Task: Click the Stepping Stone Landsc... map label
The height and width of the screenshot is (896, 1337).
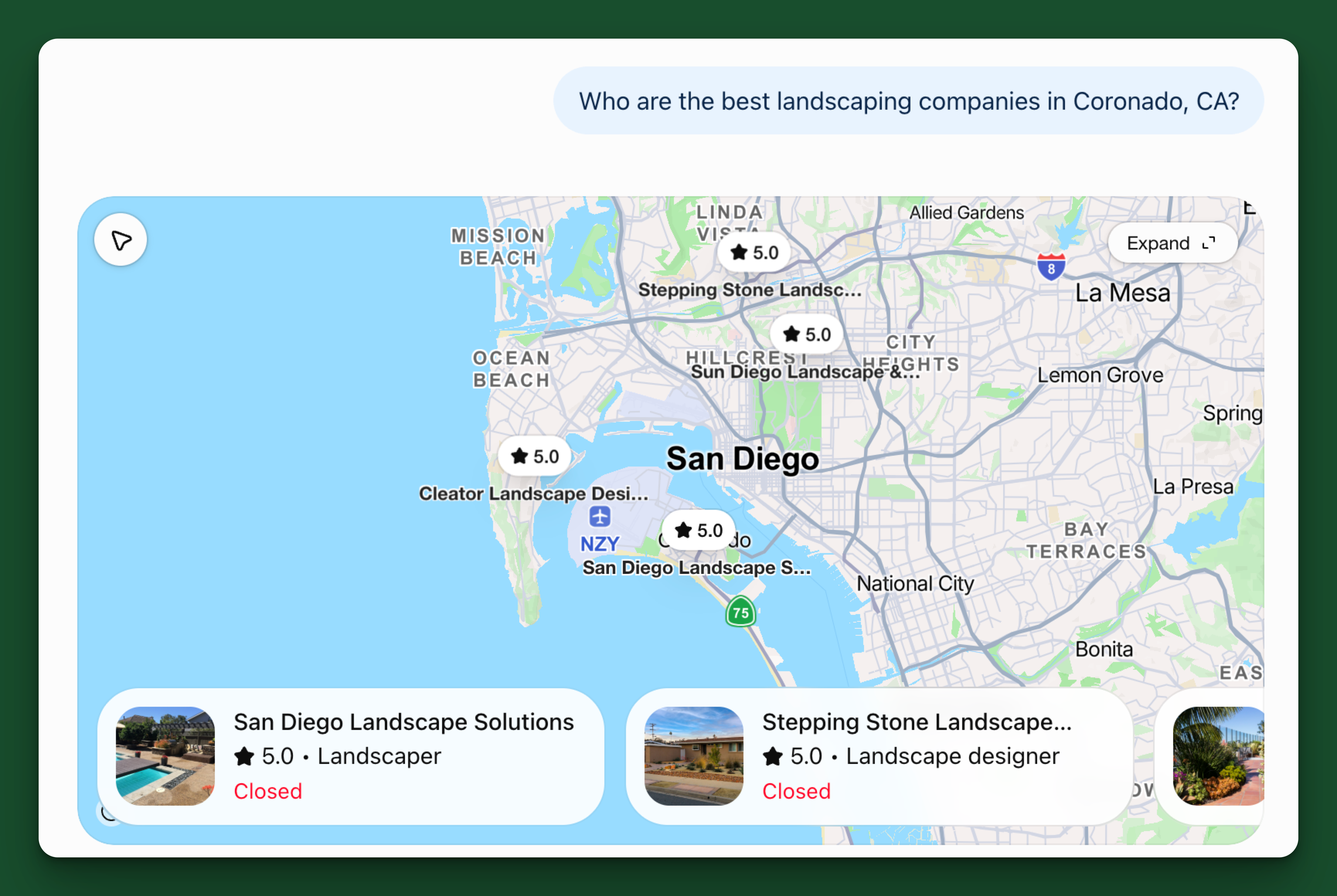Action: pos(749,290)
